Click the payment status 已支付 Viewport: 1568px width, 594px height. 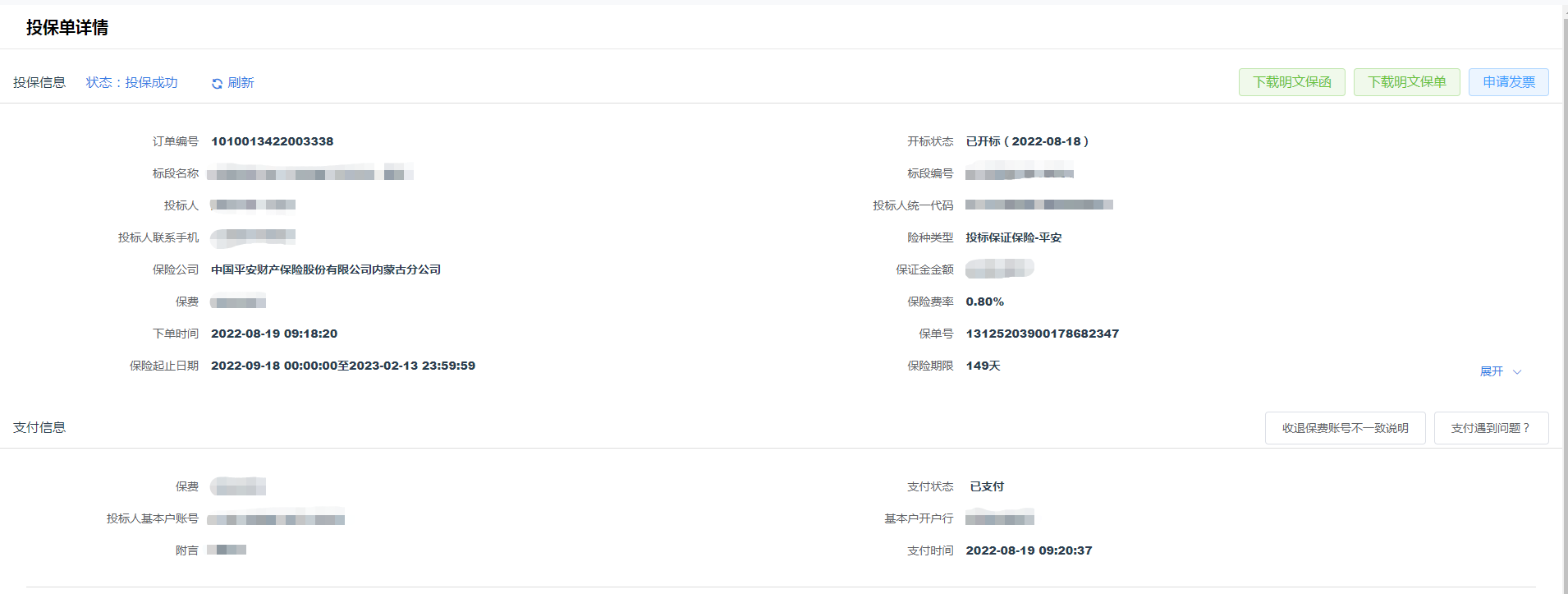pos(987,486)
